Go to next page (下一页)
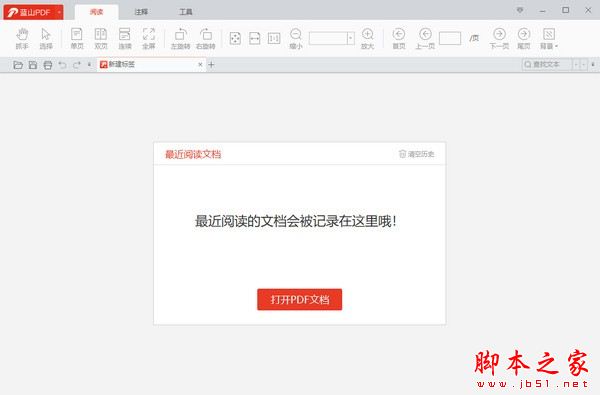 click(499, 38)
